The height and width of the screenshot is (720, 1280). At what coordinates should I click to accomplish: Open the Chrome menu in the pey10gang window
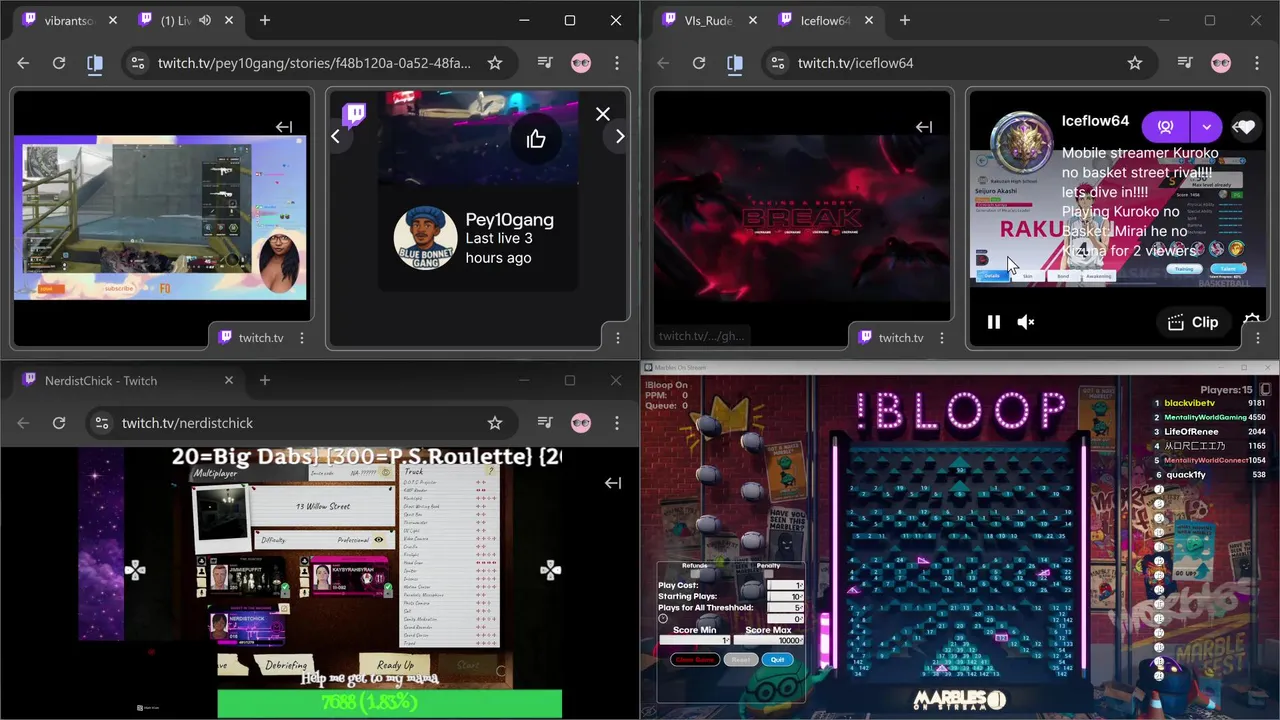(617, 63)
